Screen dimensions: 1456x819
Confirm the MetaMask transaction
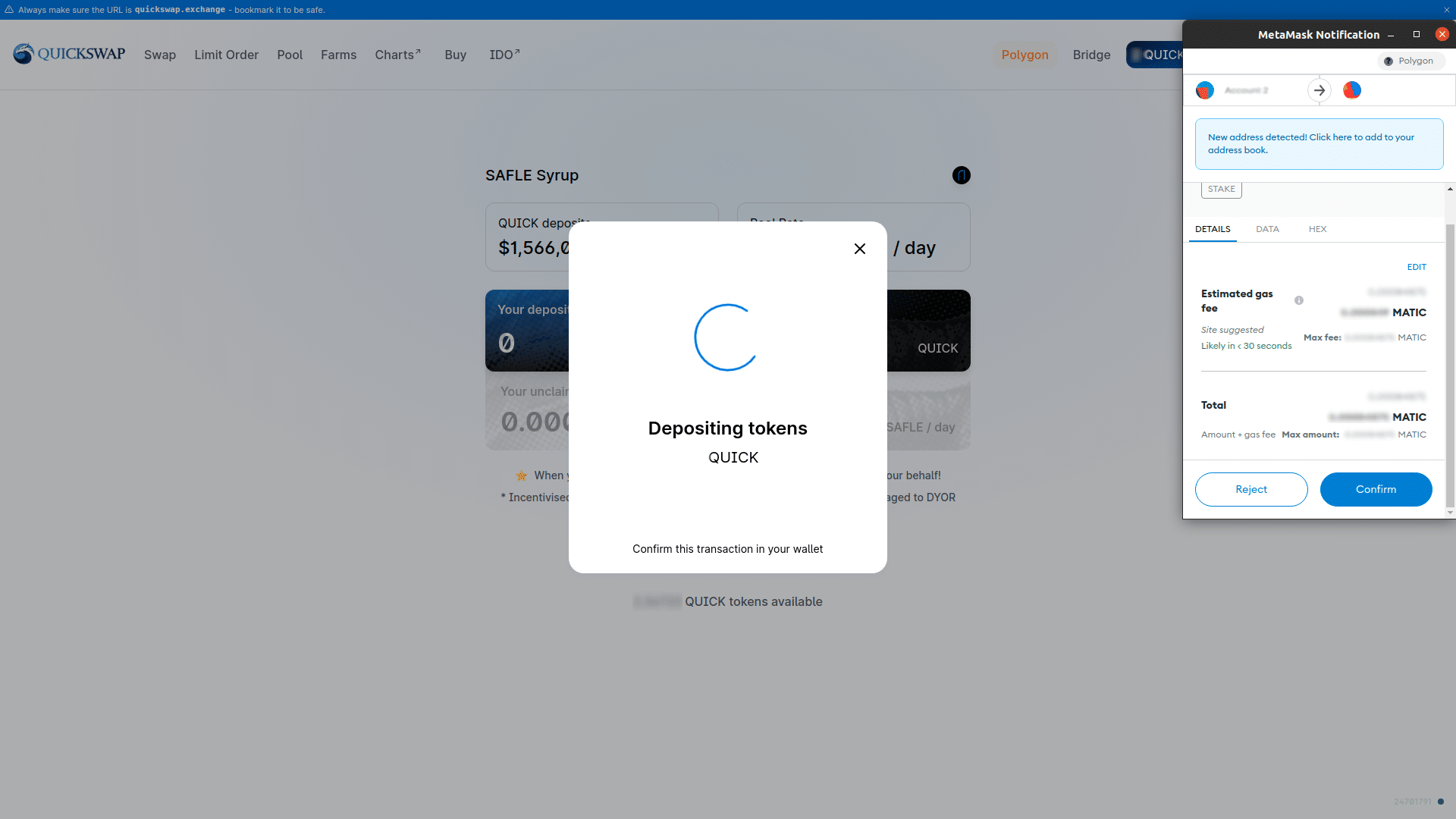click(1376, 489)
